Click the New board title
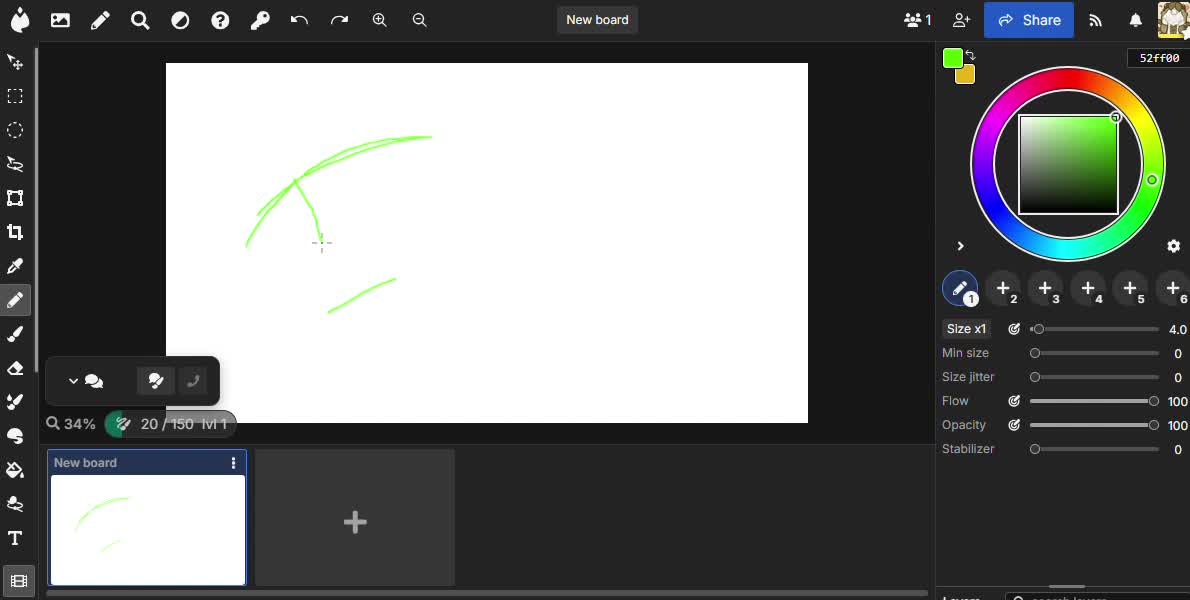 point(597,20)
